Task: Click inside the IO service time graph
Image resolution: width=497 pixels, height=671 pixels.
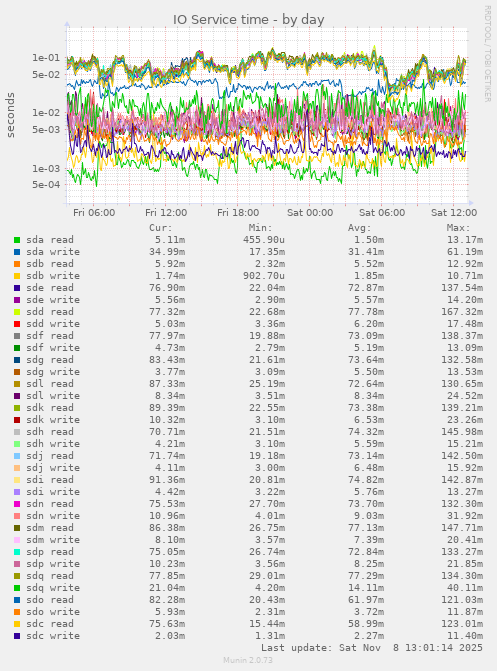Action: [267, 116]
